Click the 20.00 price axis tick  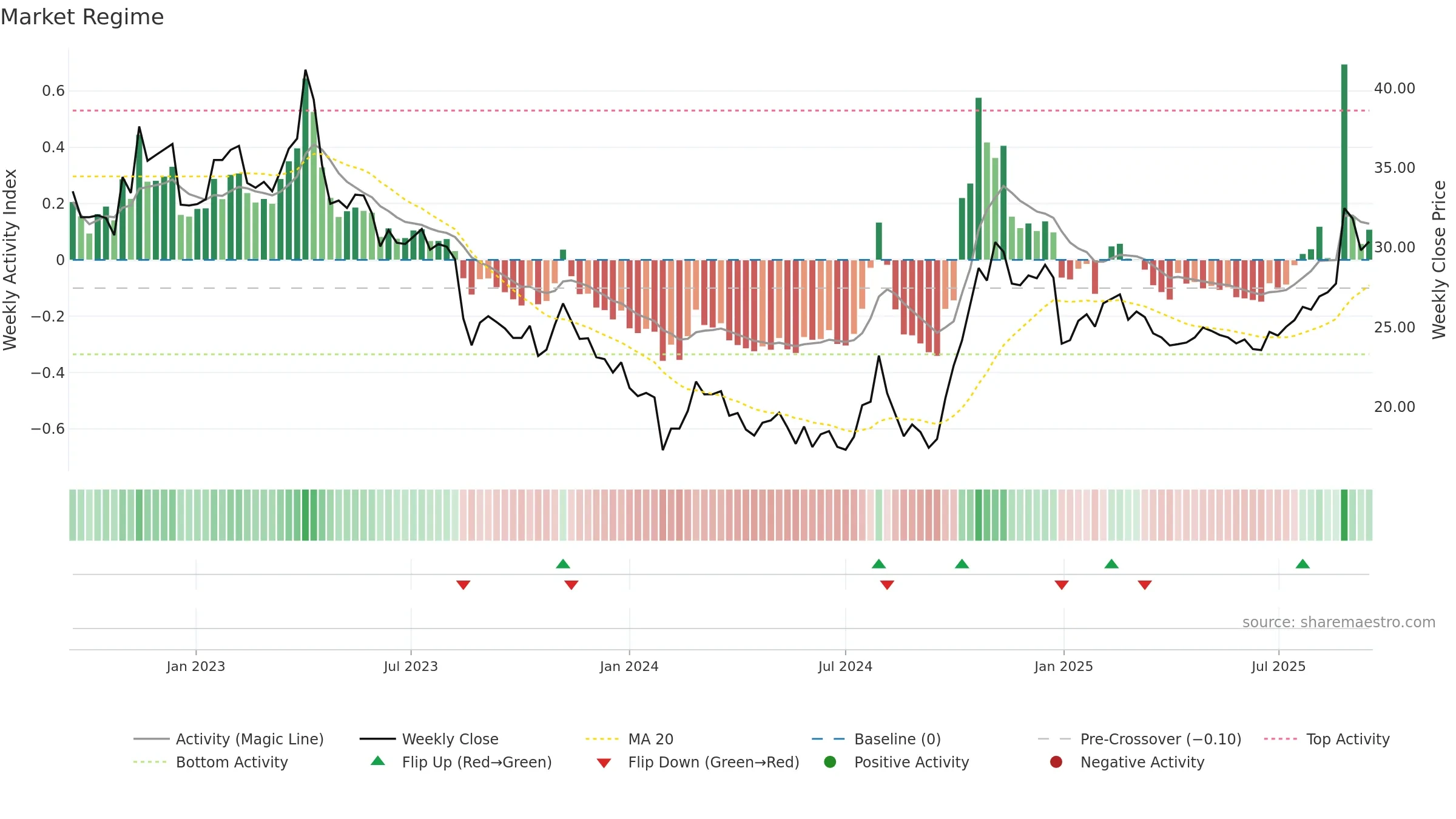[1394, 407]
